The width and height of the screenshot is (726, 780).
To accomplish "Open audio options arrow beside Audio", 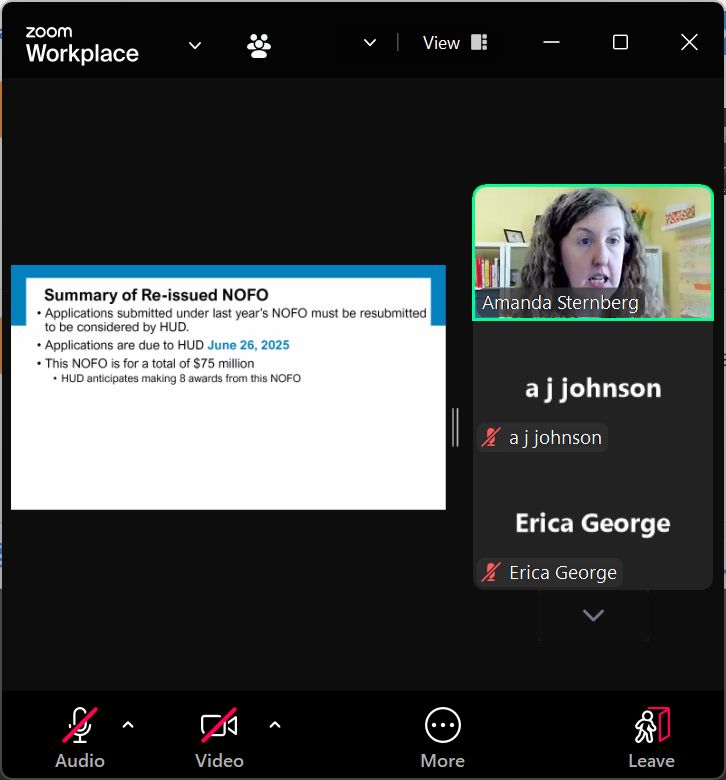I will pyautogui.click(x=128, y=725).
